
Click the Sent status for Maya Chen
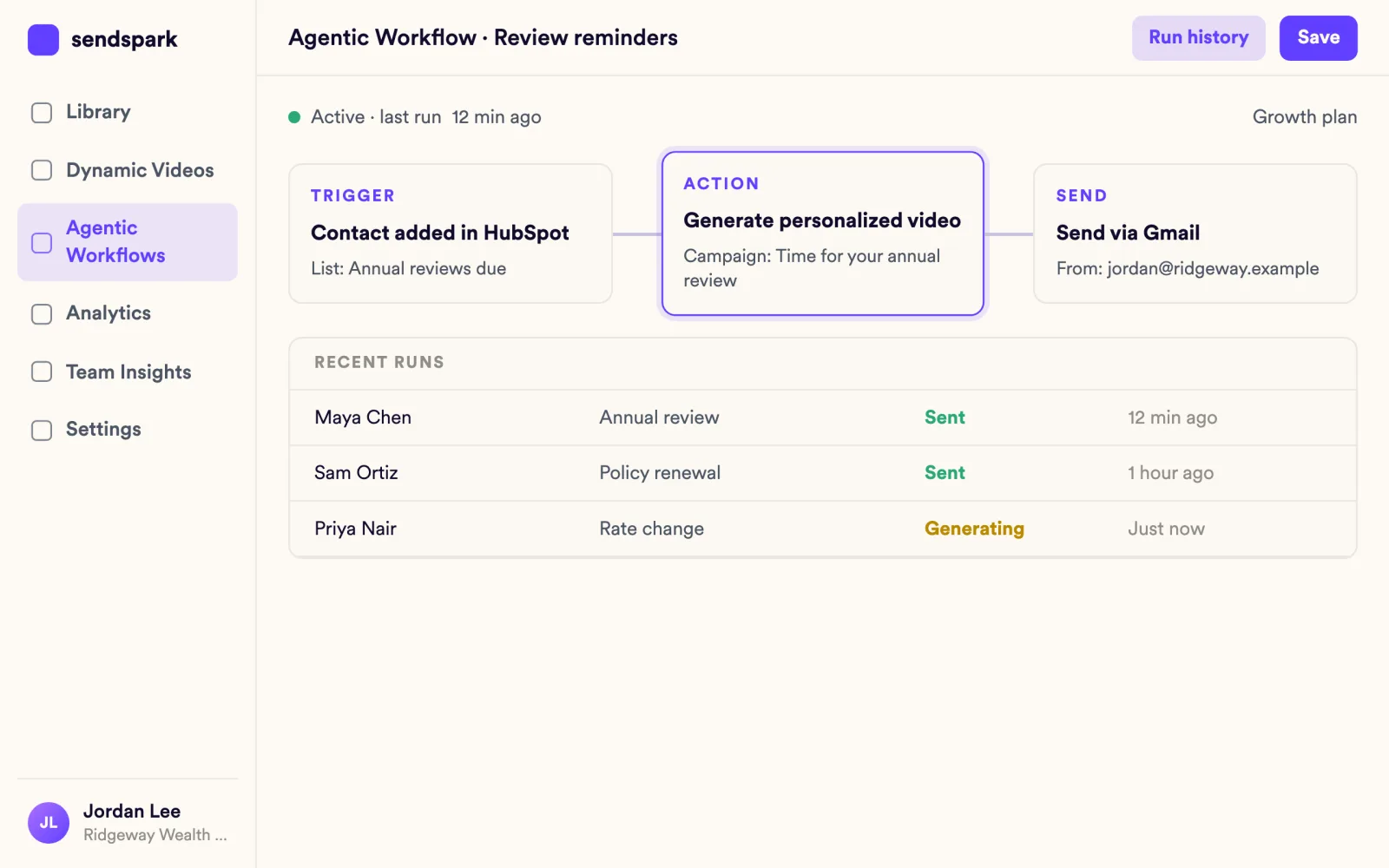click(945, 418)
